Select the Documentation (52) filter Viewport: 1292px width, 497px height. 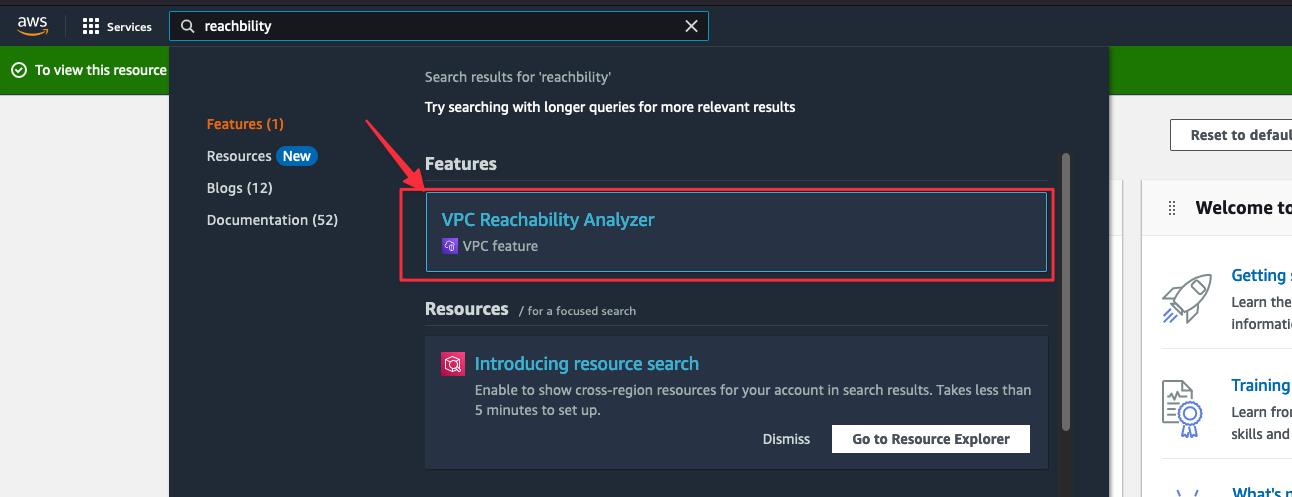(272, 220)
